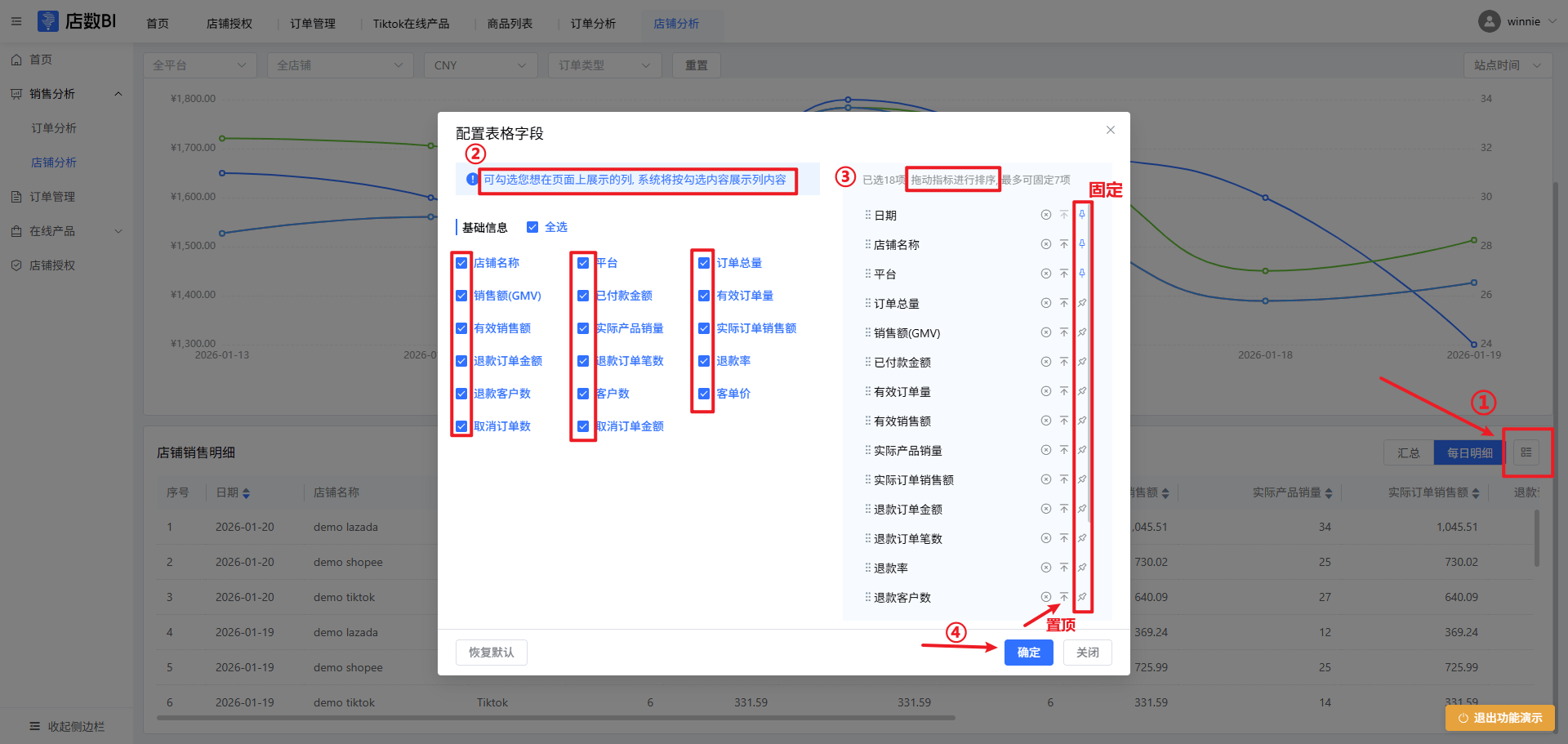Move 退款客户数 to top of list
This screenshot has width=1568, height=744.
point(1063,597)
